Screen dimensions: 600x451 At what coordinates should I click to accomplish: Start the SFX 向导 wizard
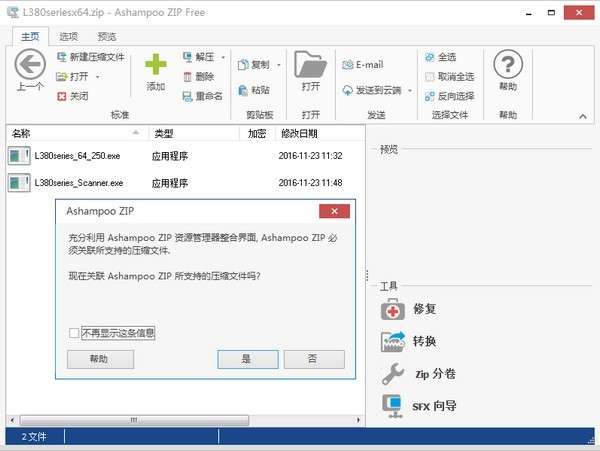pyautogui.click(x=393, y=406)
